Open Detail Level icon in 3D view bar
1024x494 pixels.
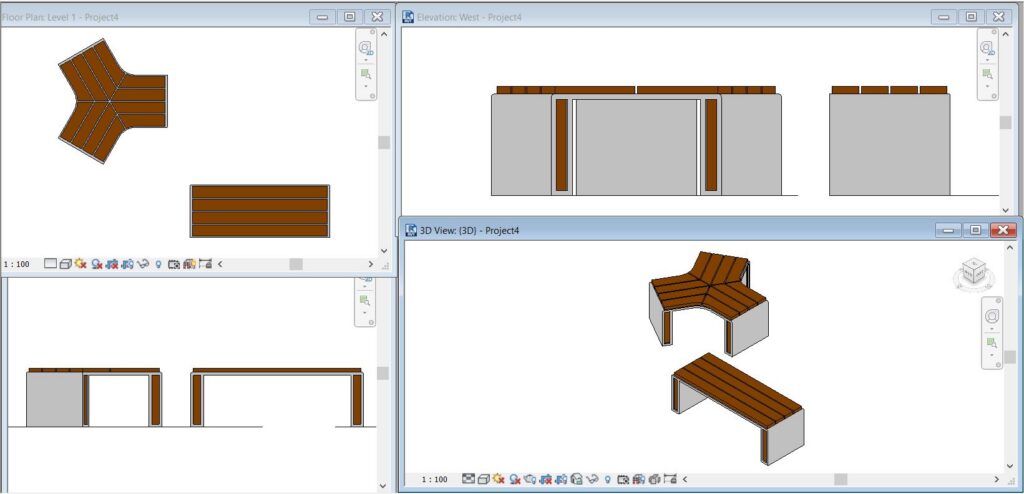tap(468, 479)
